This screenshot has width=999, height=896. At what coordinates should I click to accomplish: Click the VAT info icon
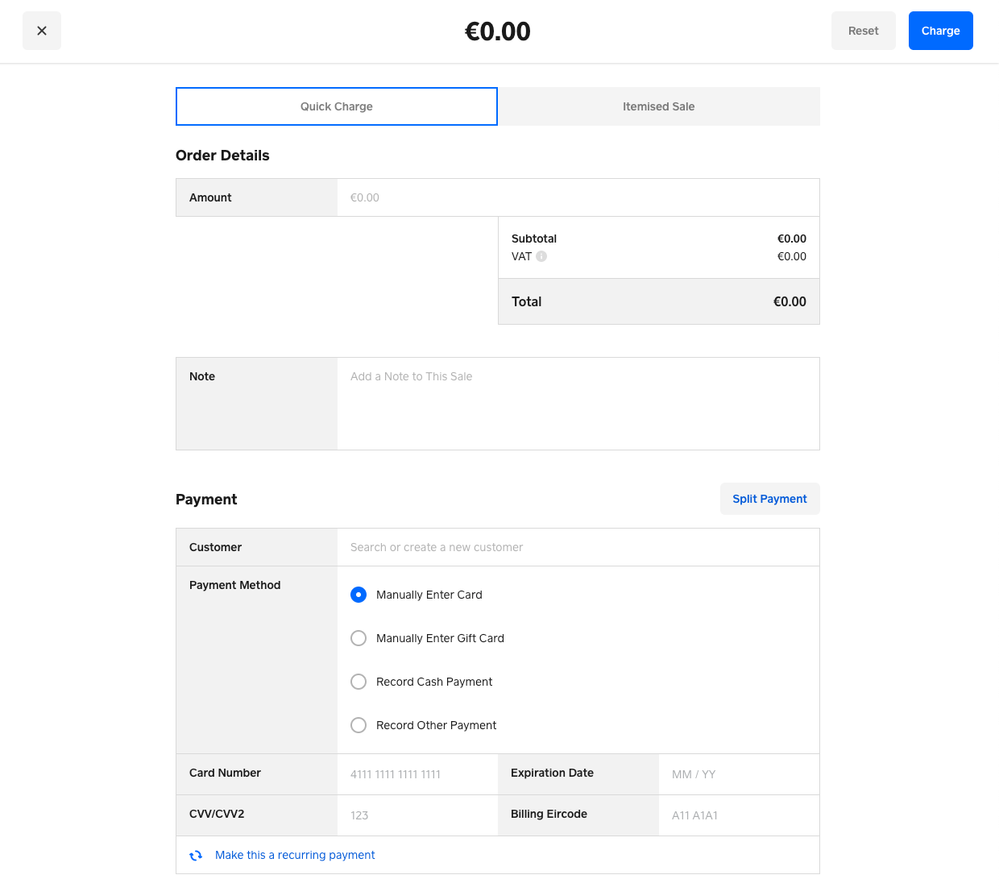(541, 257)
